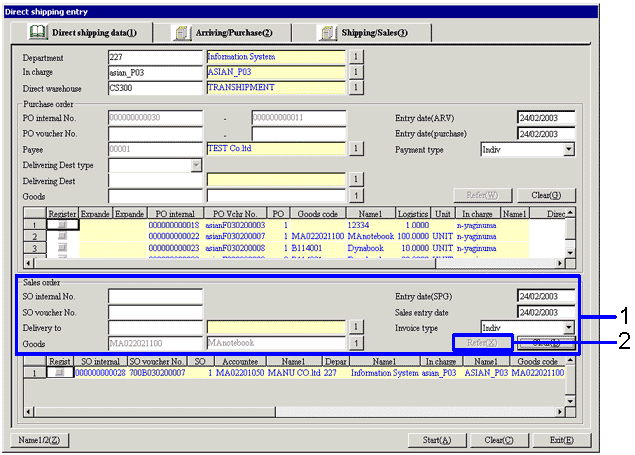Open lookup button beside ASIAN_P03 in charge
635x455 pixels.
356,72
